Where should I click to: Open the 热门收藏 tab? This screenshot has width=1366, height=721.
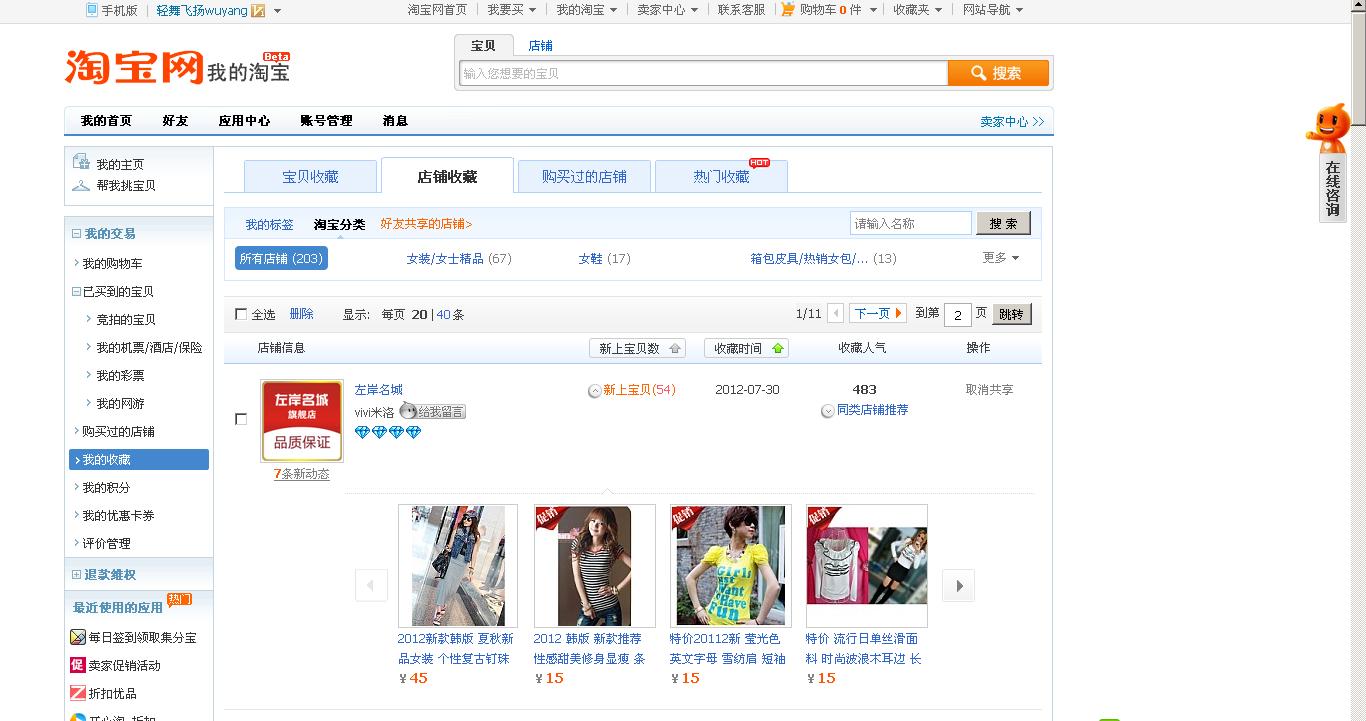(721, 177)
